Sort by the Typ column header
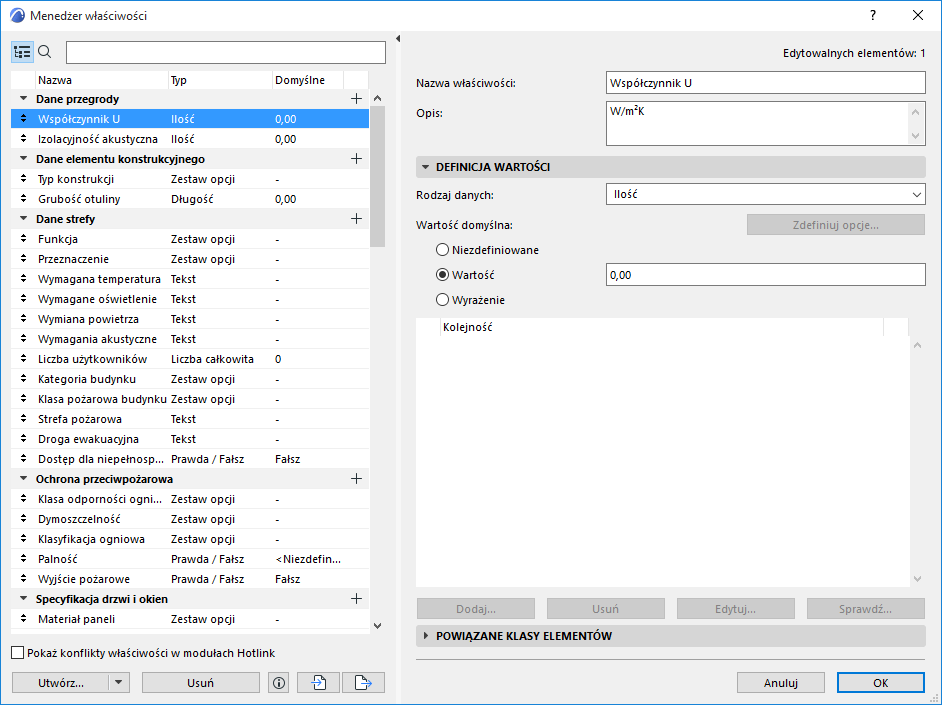The width and height of the screenshot is (942, 705). pyautogui.click(x=220, y=80)
